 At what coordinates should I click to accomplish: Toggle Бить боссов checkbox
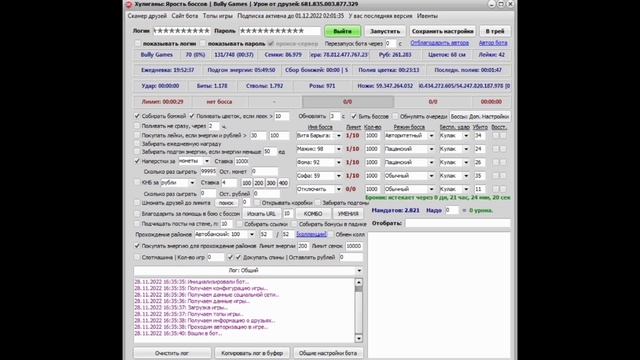[x=354, y=116]
